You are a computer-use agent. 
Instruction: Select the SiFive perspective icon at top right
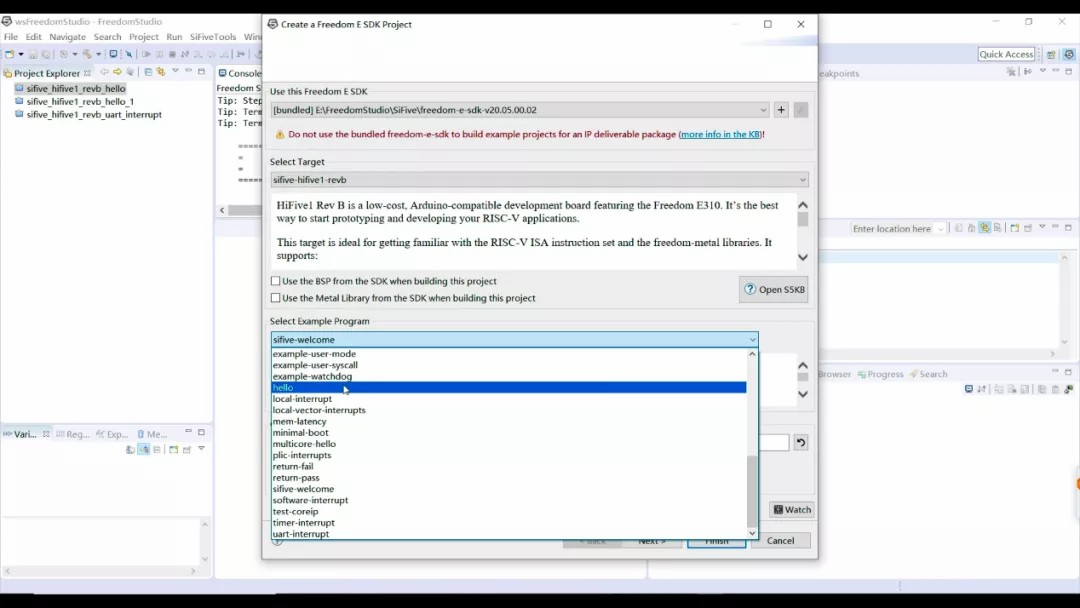1068,54
